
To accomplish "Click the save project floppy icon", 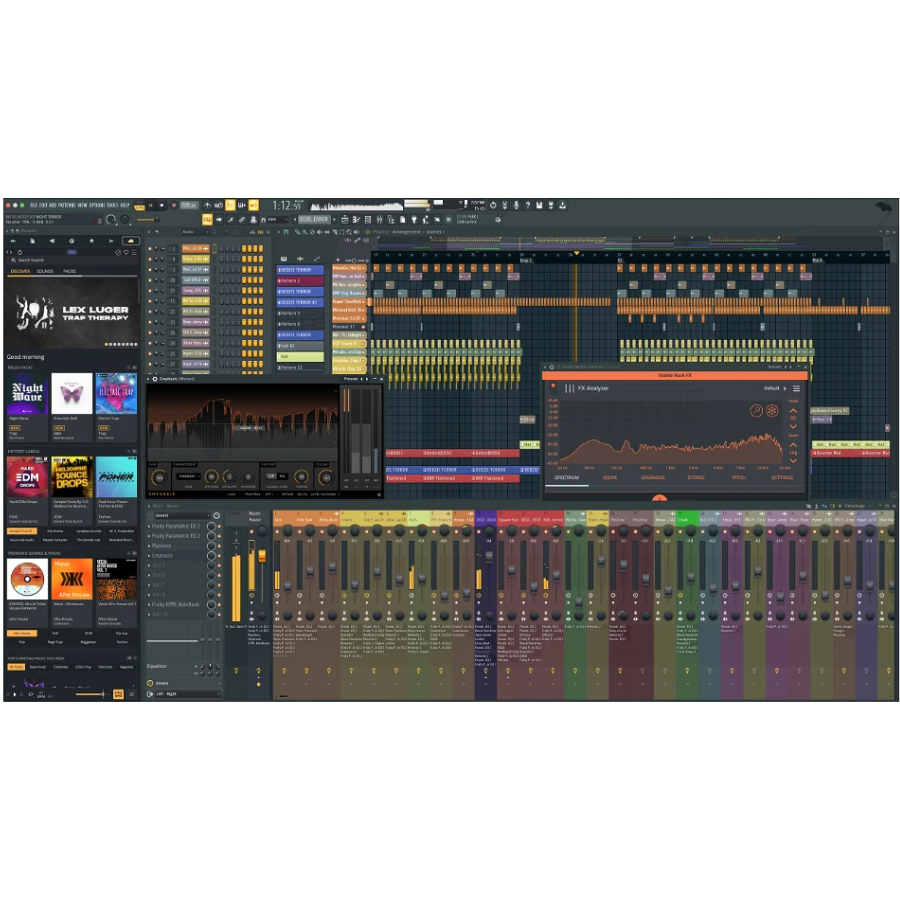I will pos(539,205).
